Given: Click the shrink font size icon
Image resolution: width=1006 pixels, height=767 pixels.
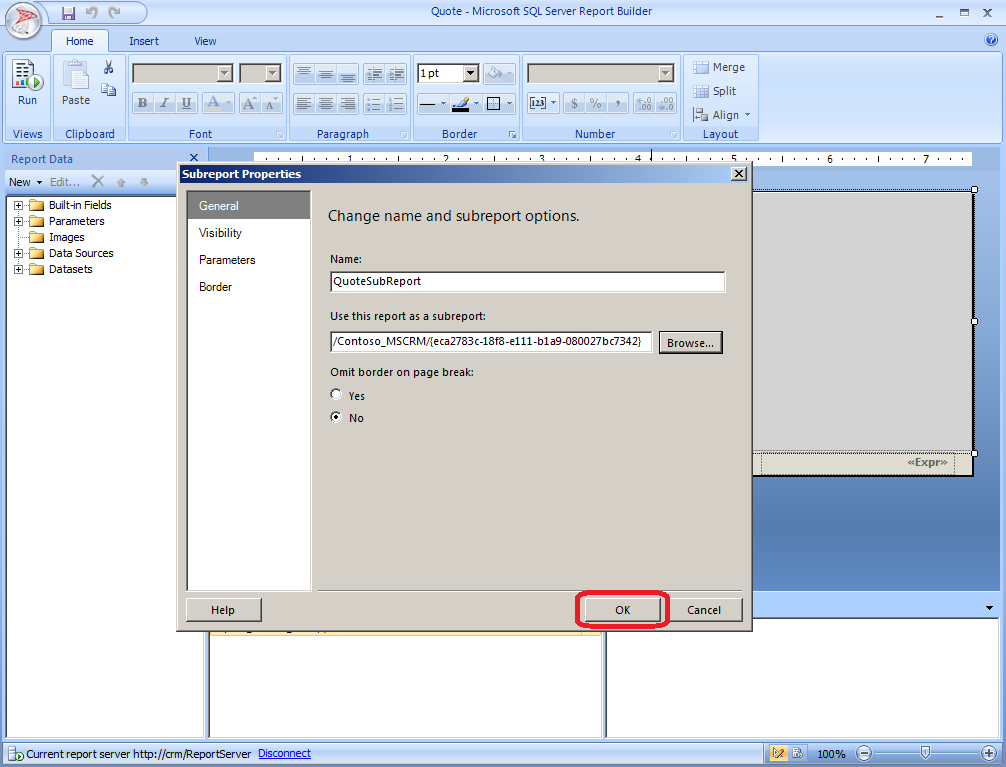Looking at the screenshot, I should pyautogui.click(x=271, y=103).
